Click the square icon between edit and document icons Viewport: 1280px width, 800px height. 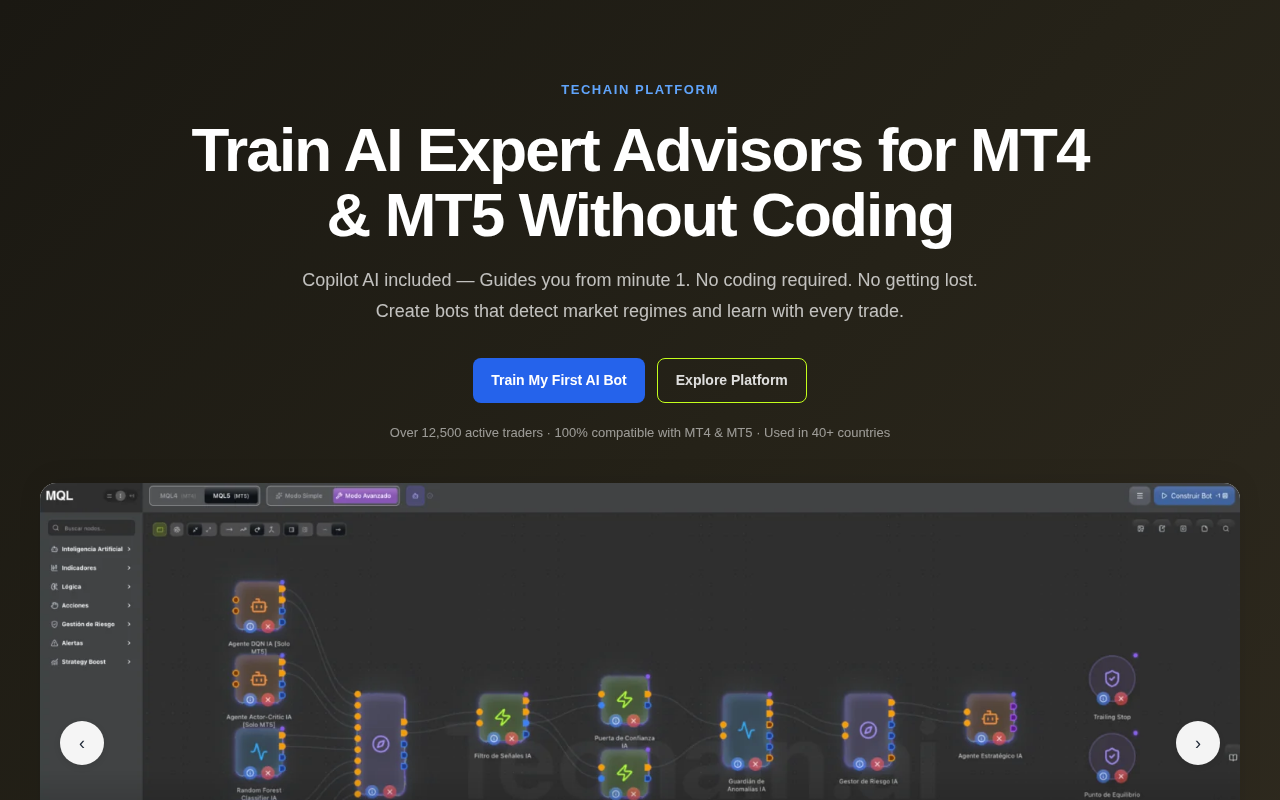click(x=1183, y=529)
